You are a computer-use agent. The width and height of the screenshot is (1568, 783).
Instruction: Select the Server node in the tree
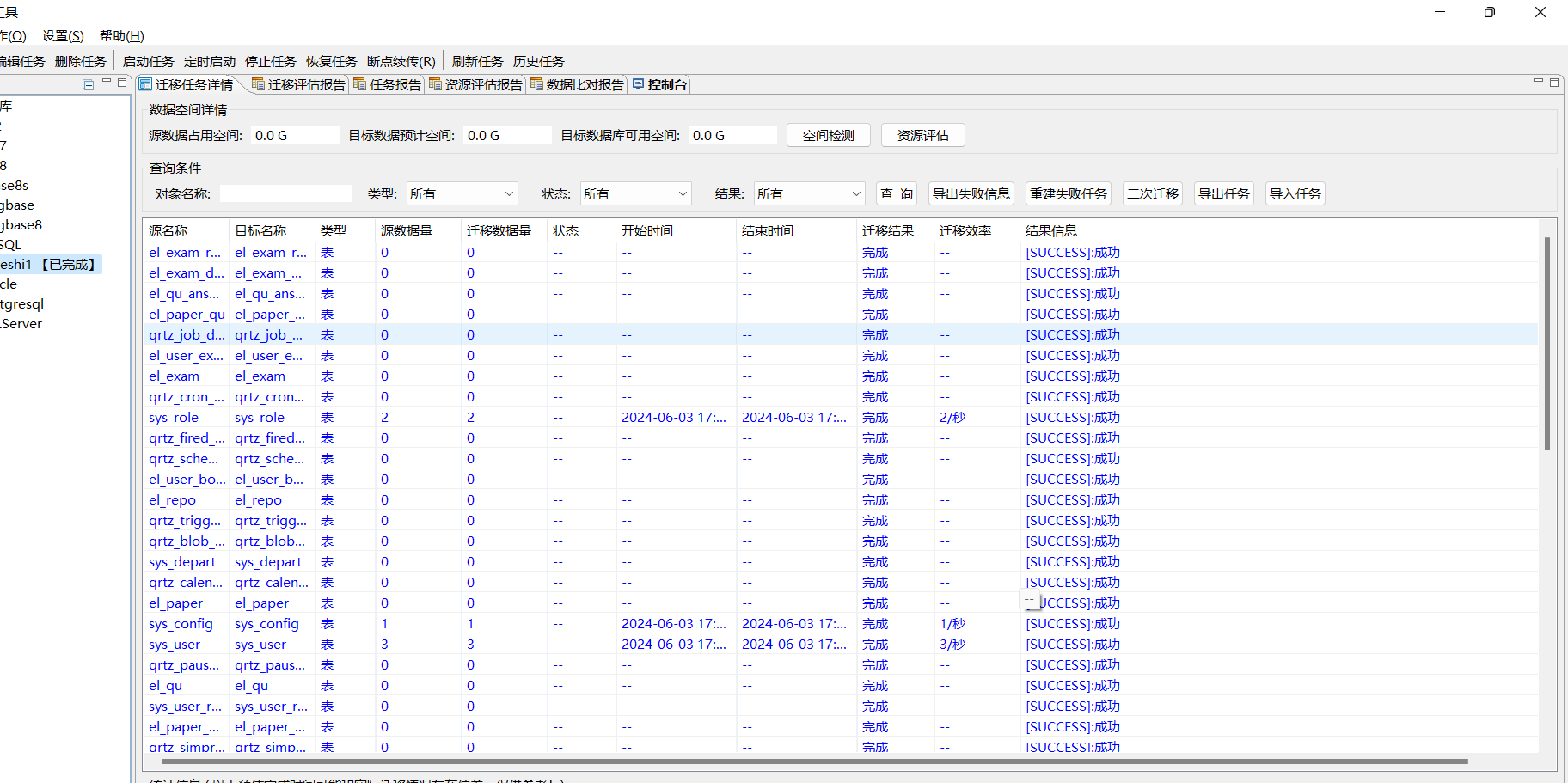click(21, 324)
